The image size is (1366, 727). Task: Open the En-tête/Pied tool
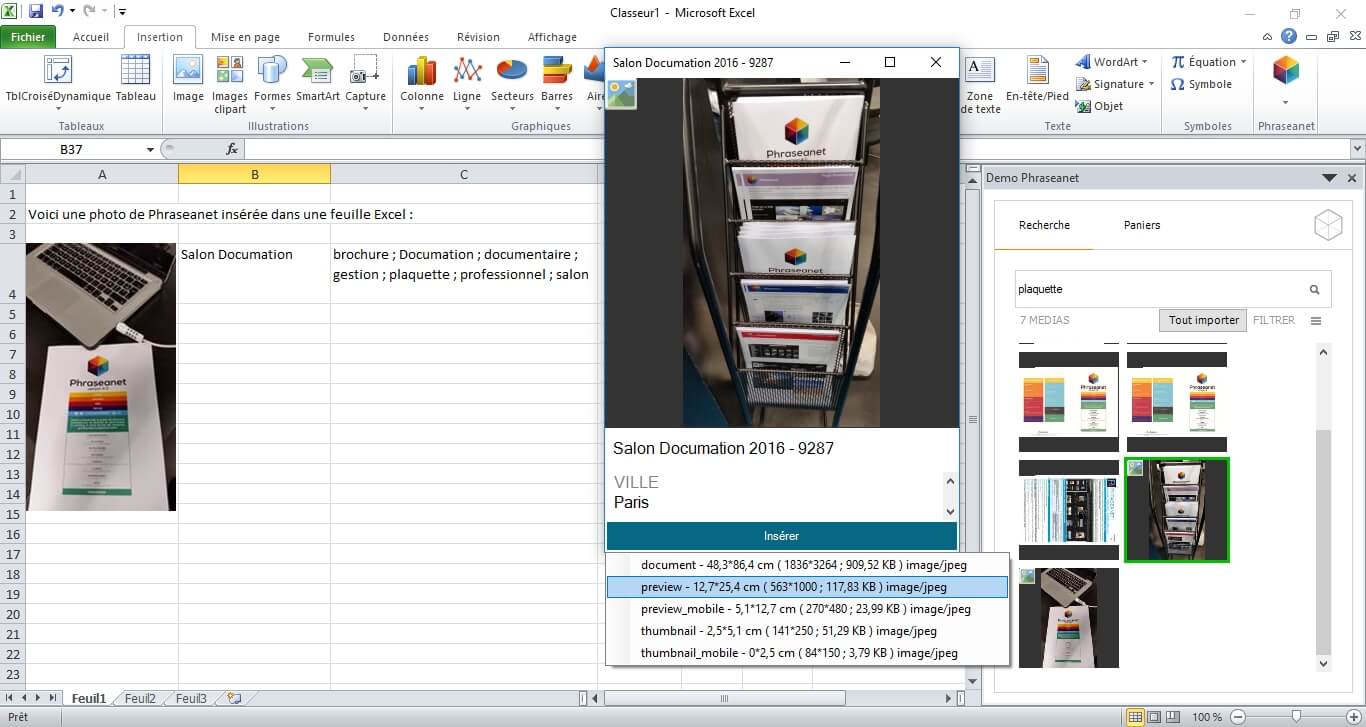point(1037,79)
